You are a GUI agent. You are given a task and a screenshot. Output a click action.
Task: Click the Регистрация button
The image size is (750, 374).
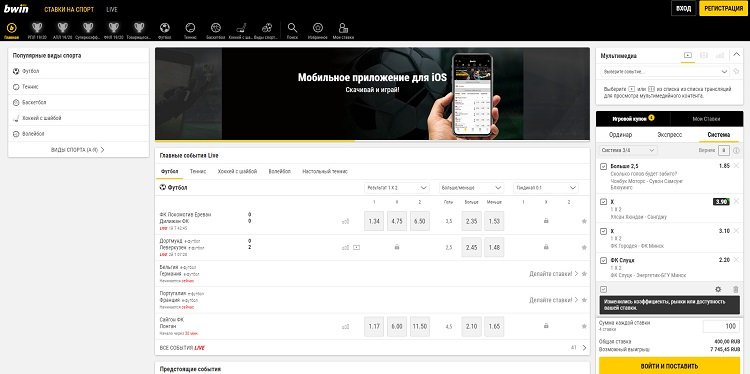click(724, 9)
